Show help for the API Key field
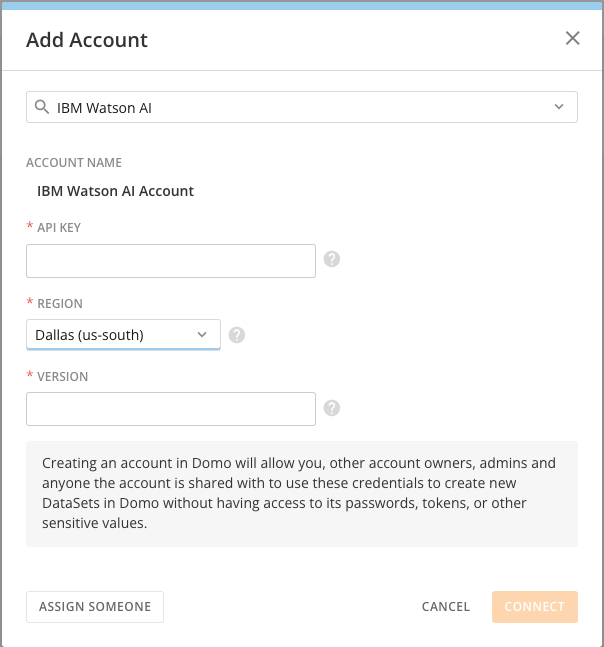The width and height of the screenshot is (604, 647). (x=332, y=259)
